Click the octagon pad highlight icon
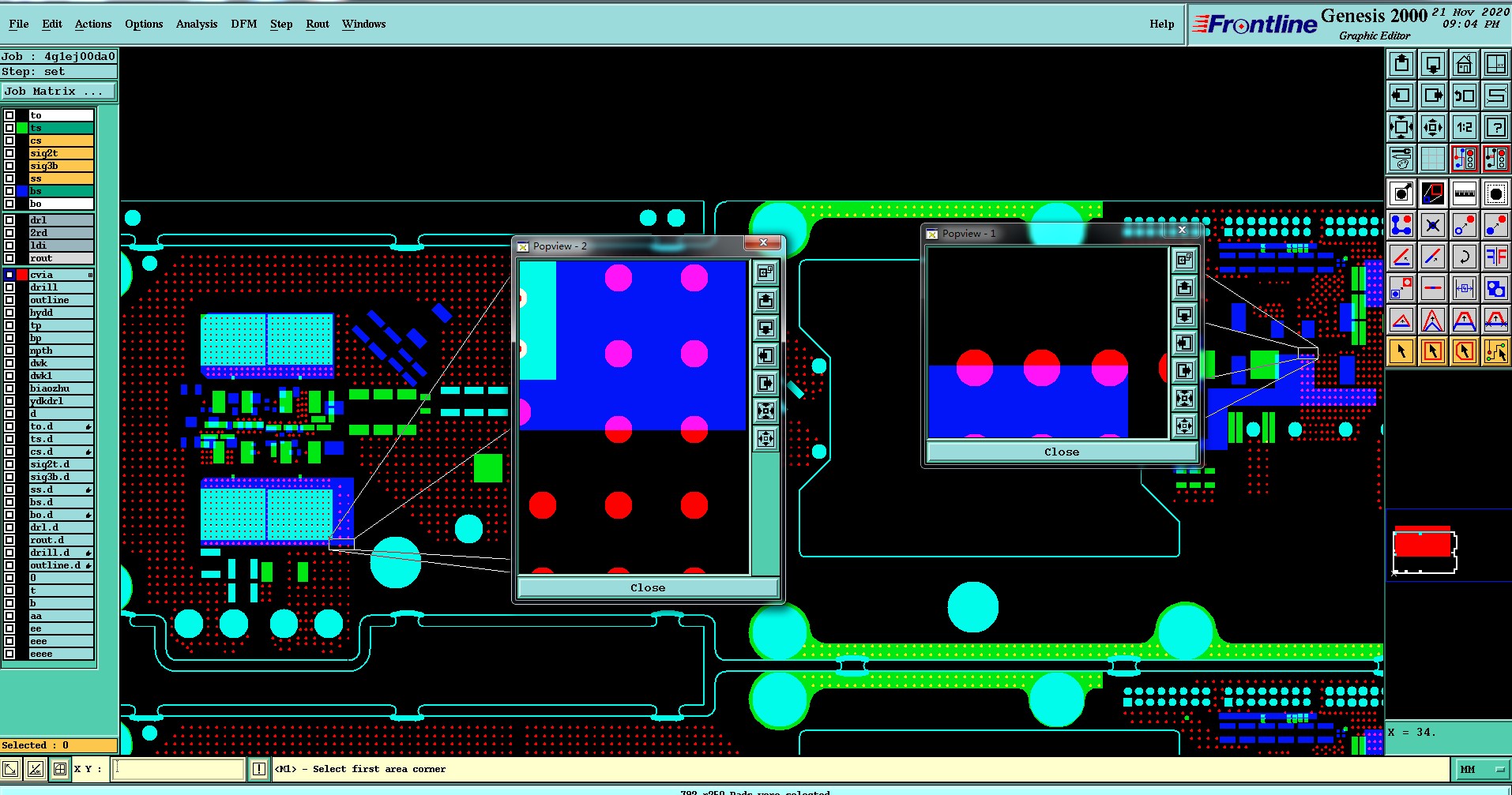This screenshot has width=1512, height=795. [1496, 193]
